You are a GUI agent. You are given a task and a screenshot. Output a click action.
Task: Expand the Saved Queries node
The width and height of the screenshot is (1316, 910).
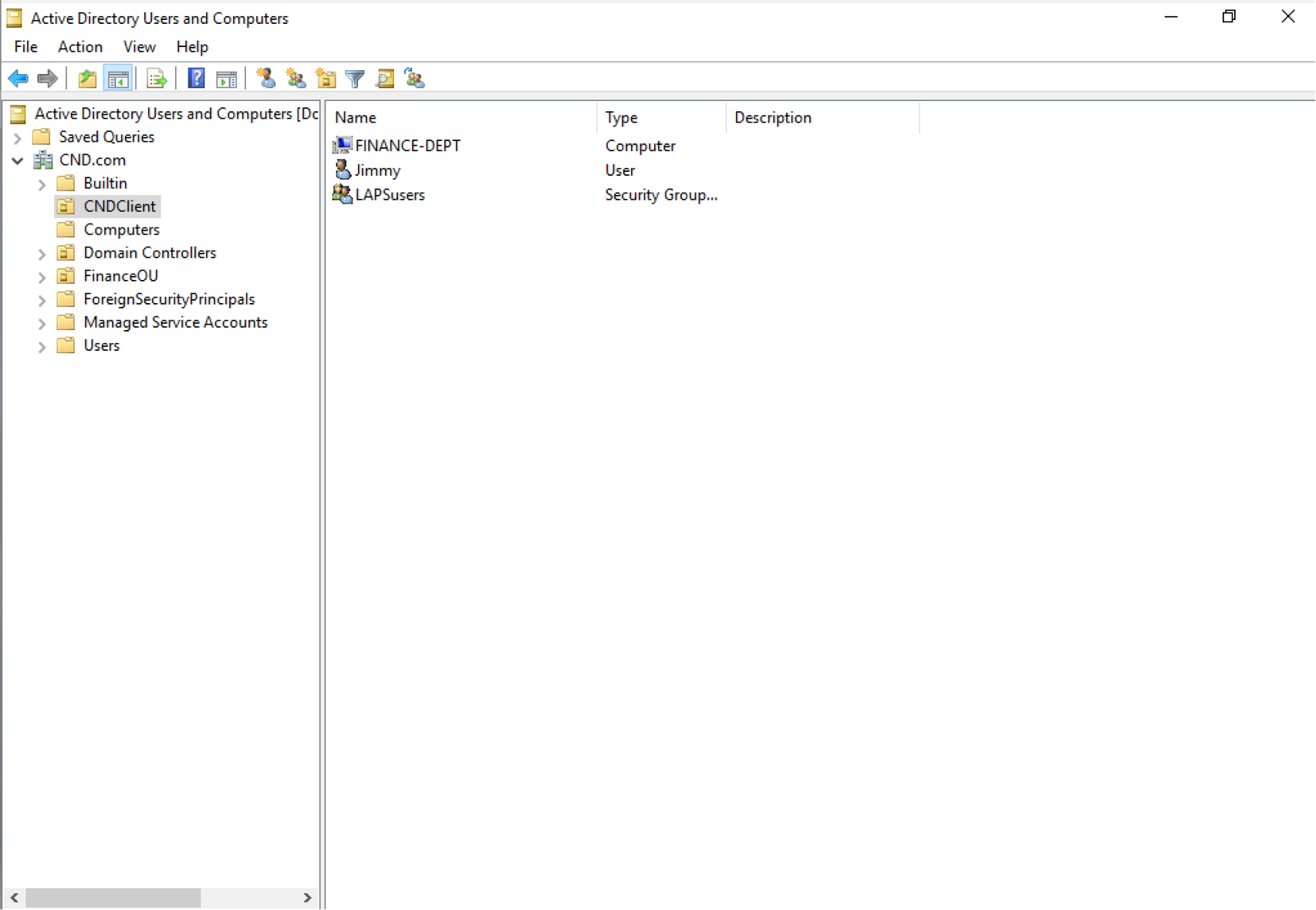tap(17, 138)
